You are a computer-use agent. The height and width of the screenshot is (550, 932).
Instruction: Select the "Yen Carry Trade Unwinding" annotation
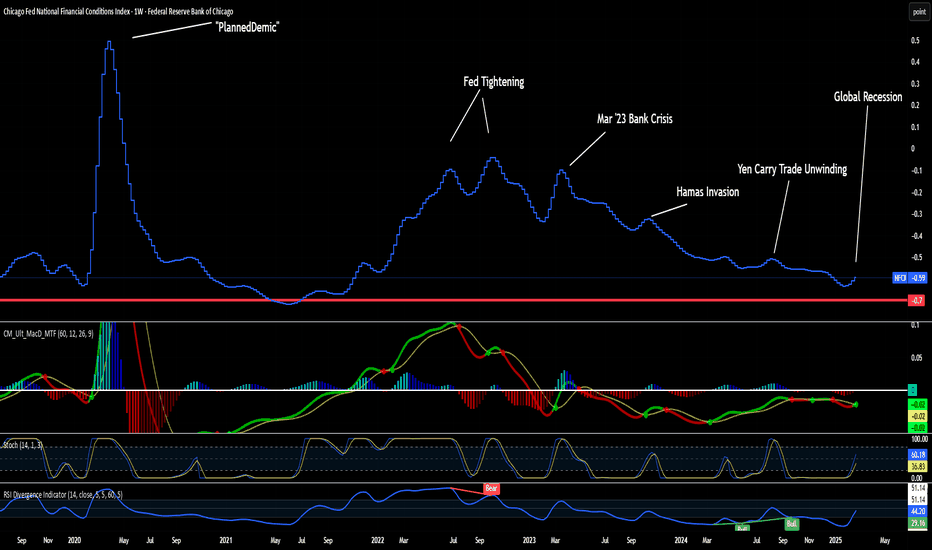click(x=792, y=169)
